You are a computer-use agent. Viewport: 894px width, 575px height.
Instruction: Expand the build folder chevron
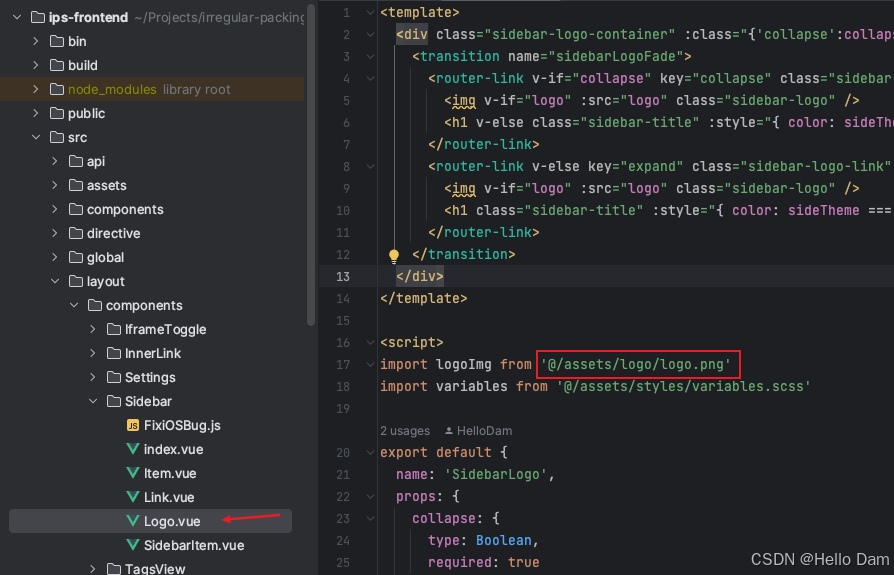tap(36, 66)
